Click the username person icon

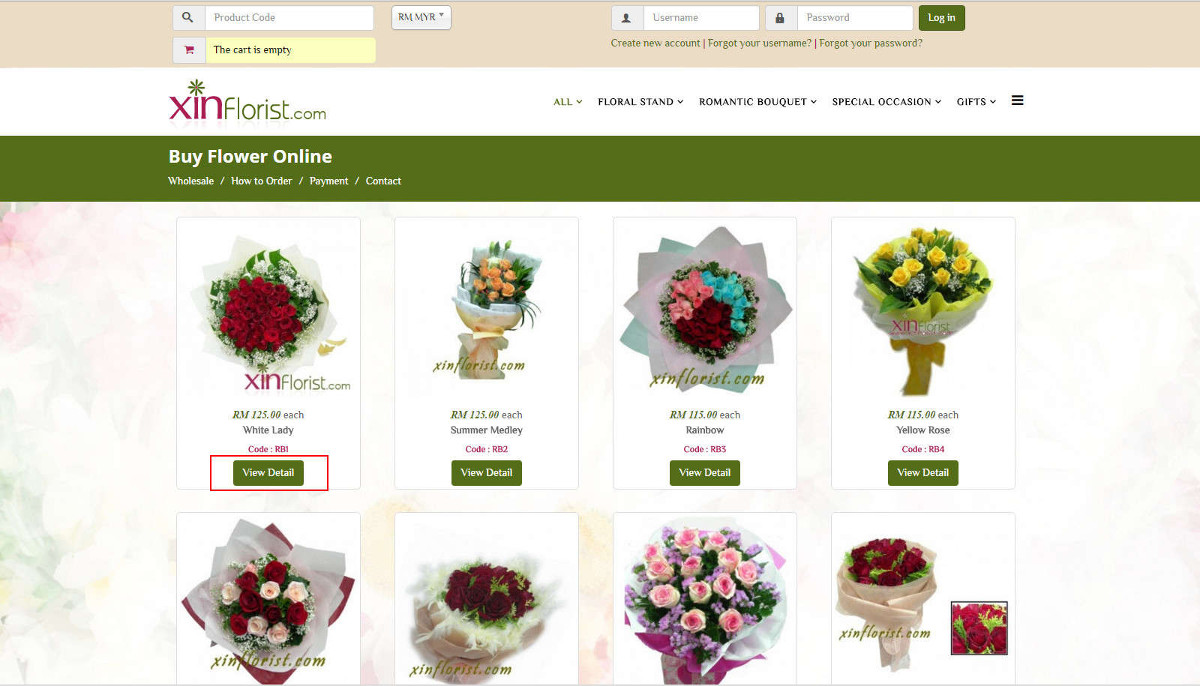[625, 17]
